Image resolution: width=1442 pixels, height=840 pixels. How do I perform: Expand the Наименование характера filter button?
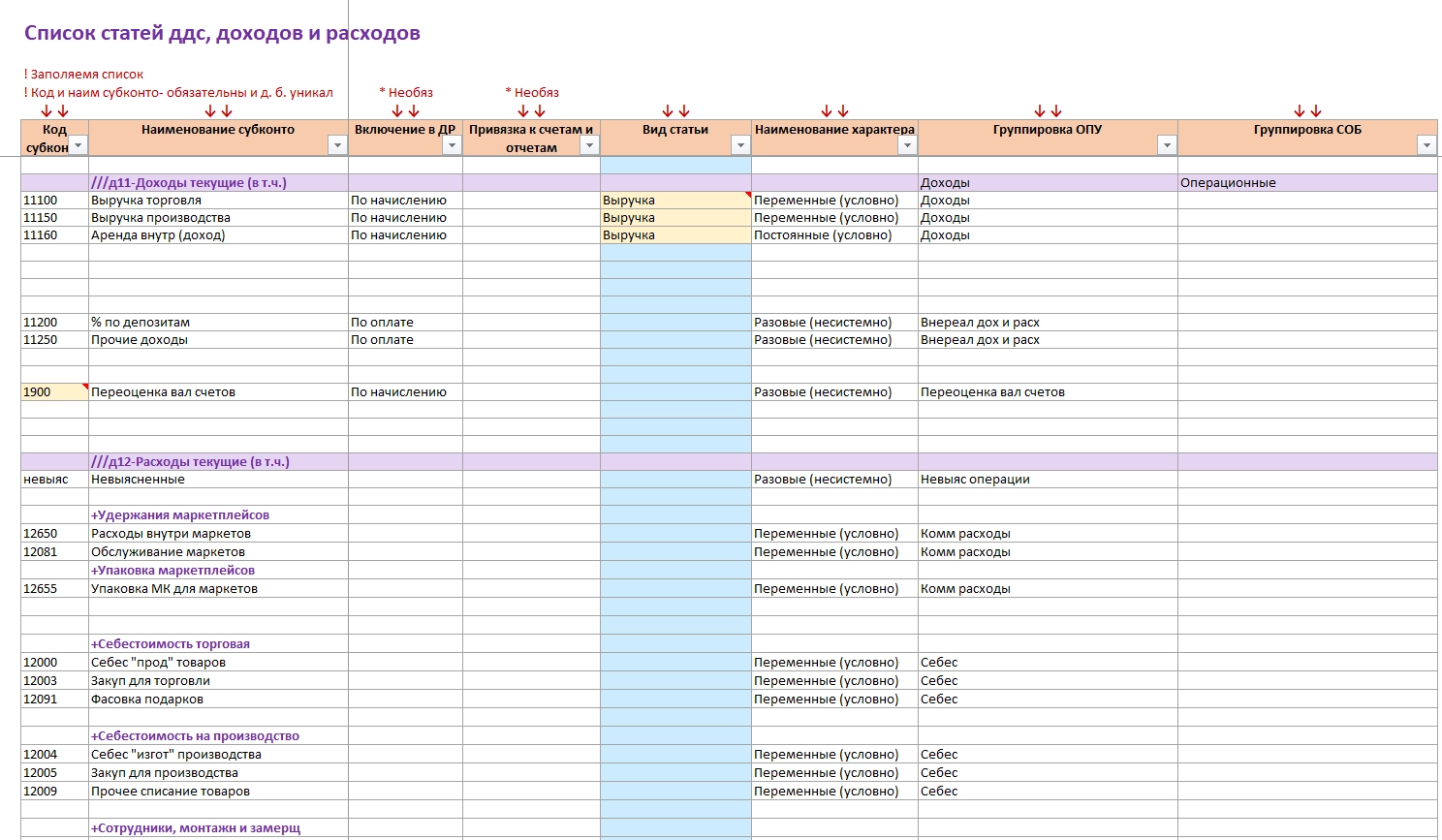(907, 145)
